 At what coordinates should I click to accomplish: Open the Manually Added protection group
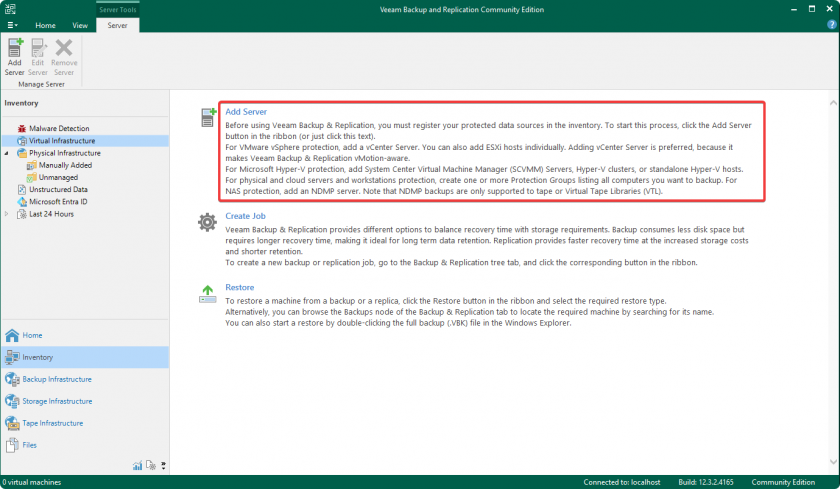(65, 165)
